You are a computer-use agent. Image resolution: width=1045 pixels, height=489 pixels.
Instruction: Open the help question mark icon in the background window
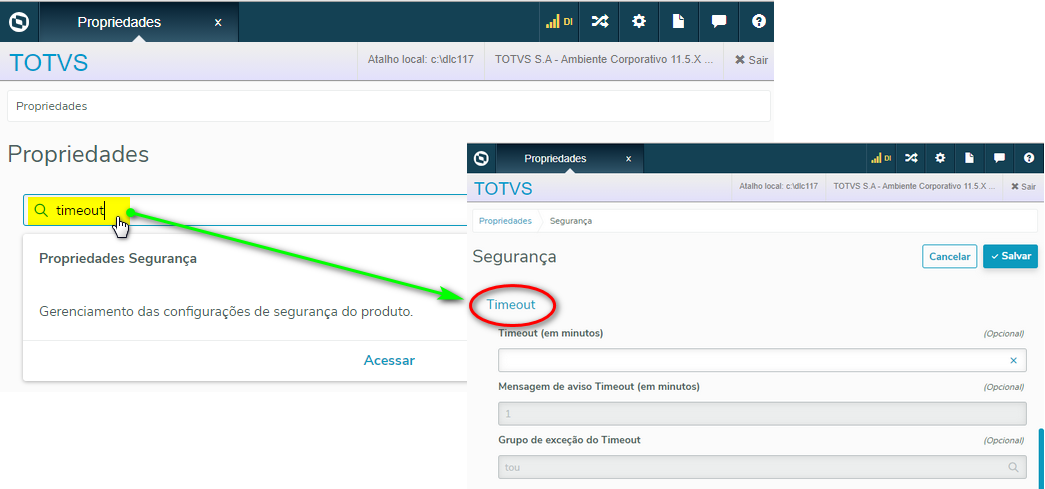tap(759, 21)
